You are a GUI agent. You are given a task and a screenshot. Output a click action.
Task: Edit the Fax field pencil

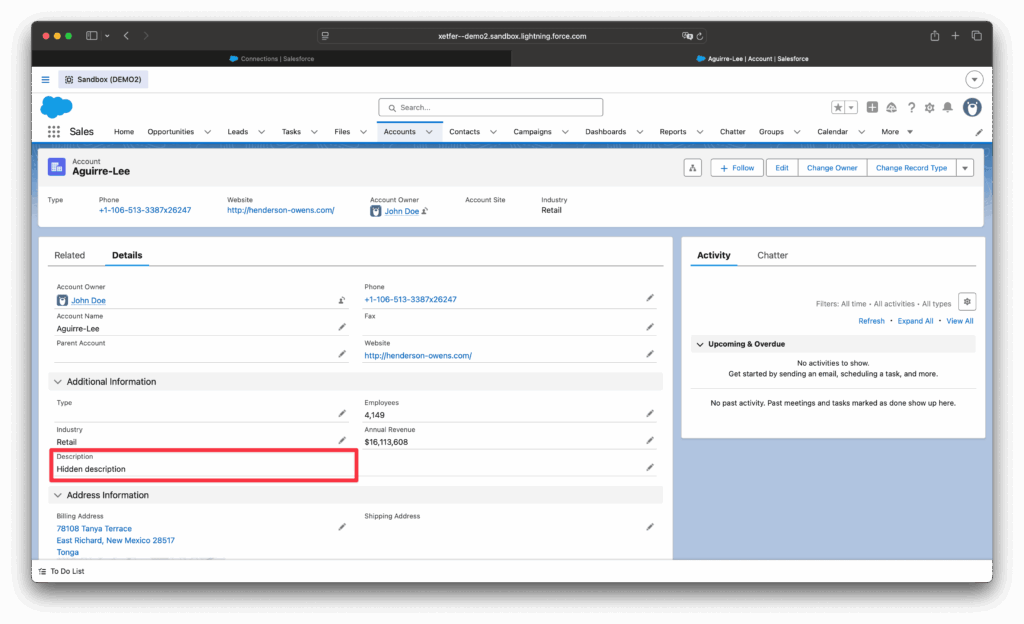[x=650, y=327]
